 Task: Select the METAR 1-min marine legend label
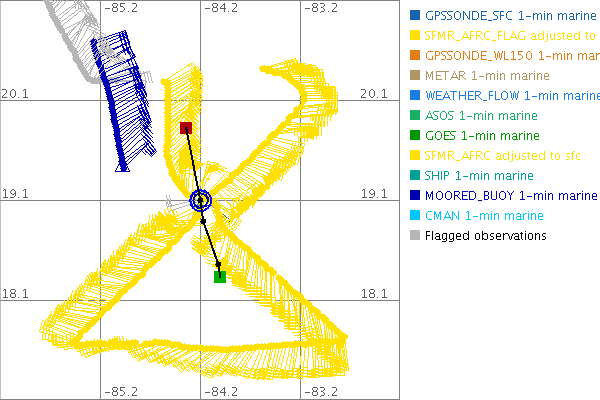485,76
